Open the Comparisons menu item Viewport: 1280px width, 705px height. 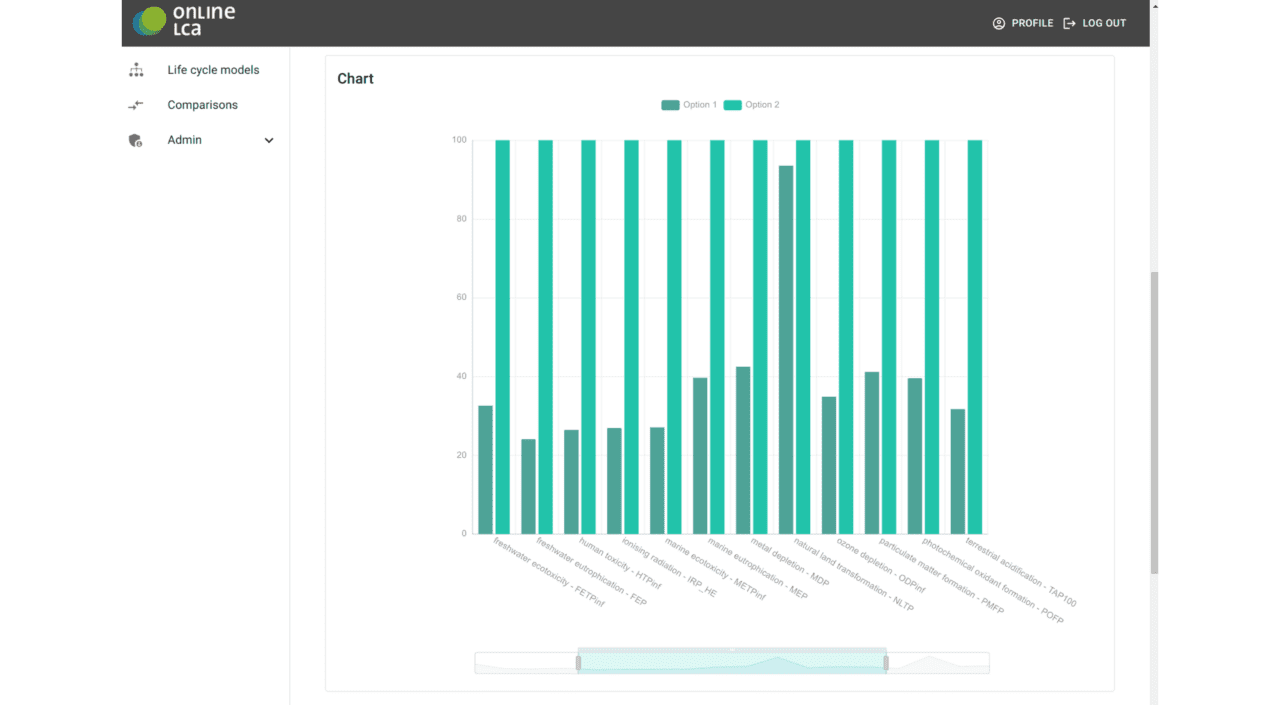point(202,105)
